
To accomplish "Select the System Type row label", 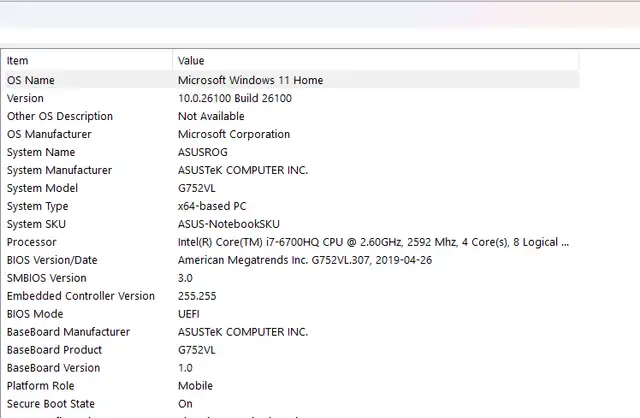I will (38, 206).
